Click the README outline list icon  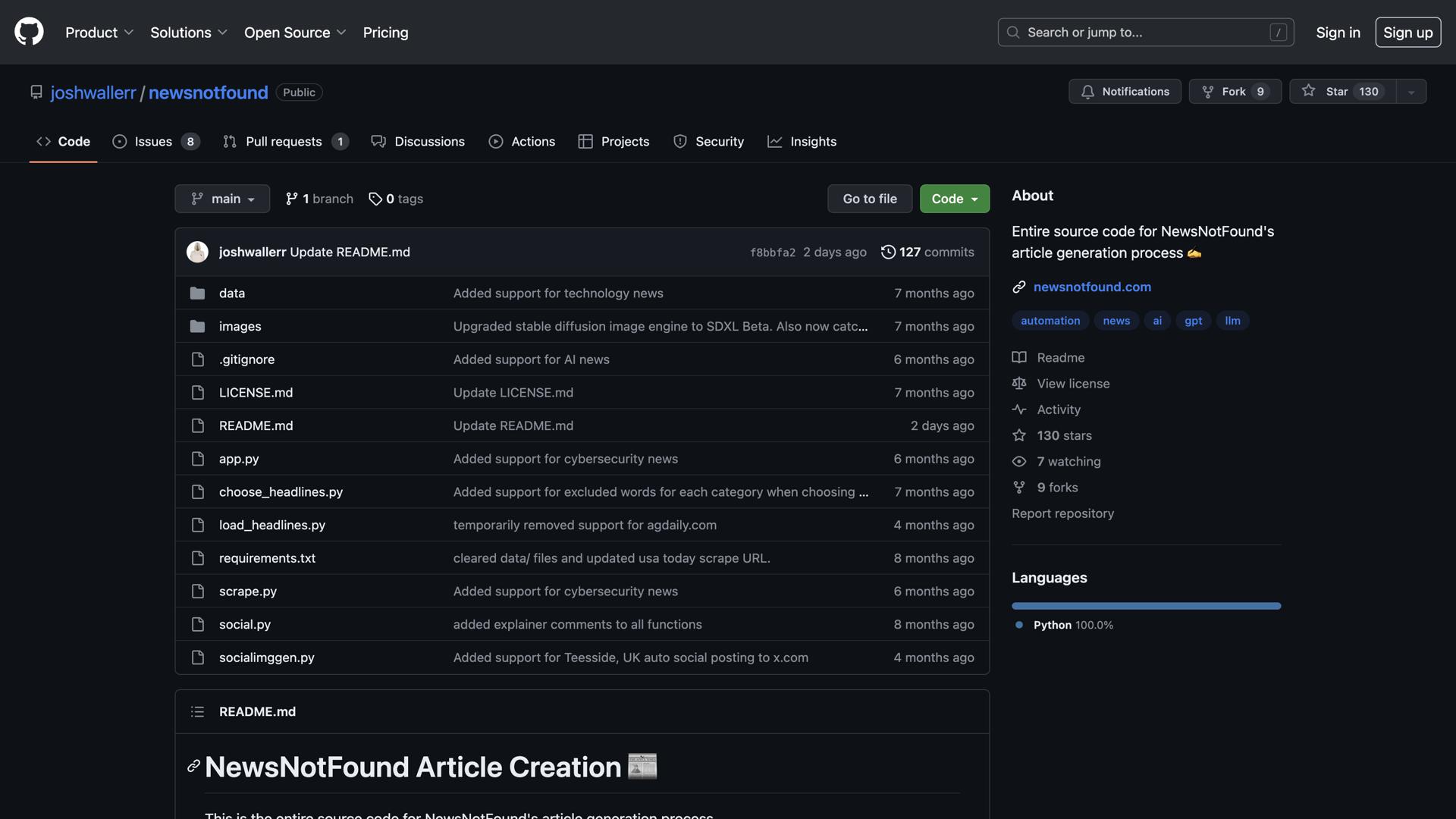click(x=197, y=711)
